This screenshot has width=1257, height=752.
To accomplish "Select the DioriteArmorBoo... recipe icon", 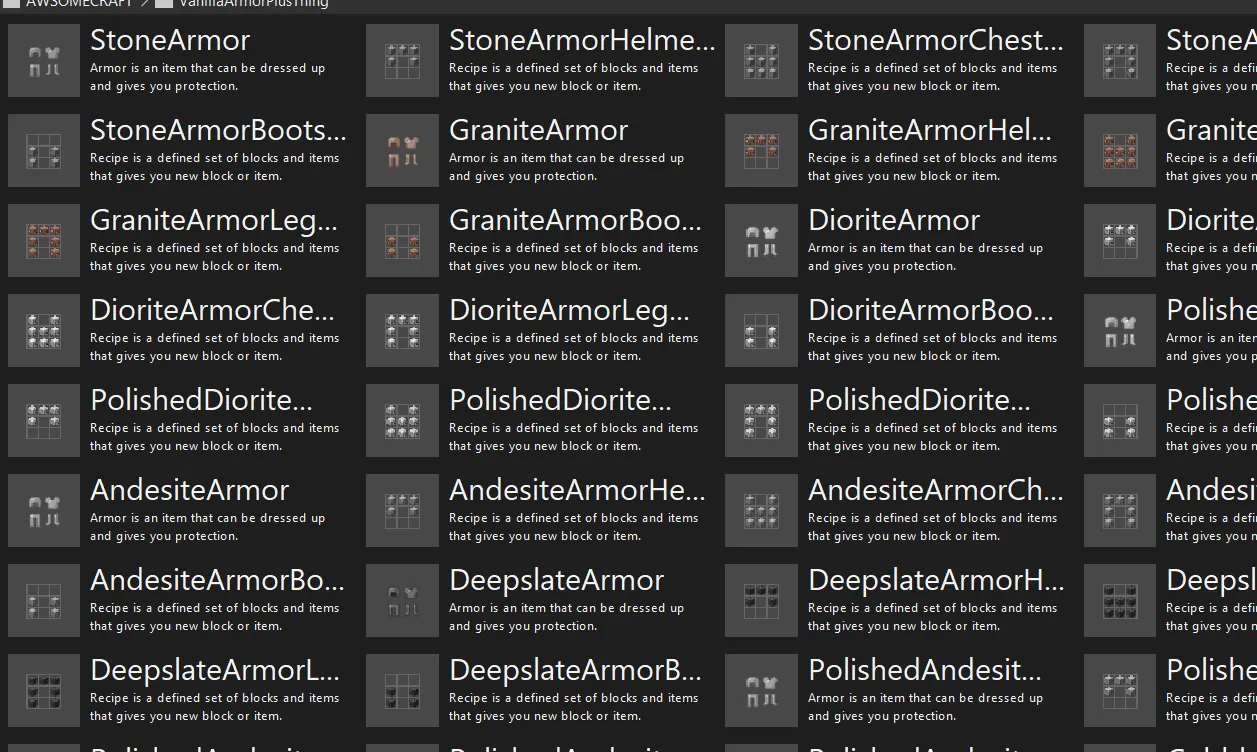I will click(762, 331).
